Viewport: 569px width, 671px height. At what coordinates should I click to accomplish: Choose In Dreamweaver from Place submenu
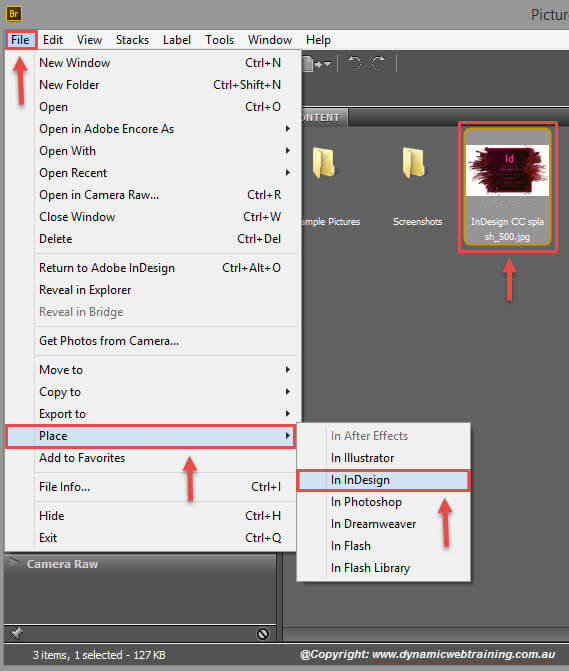383,524
